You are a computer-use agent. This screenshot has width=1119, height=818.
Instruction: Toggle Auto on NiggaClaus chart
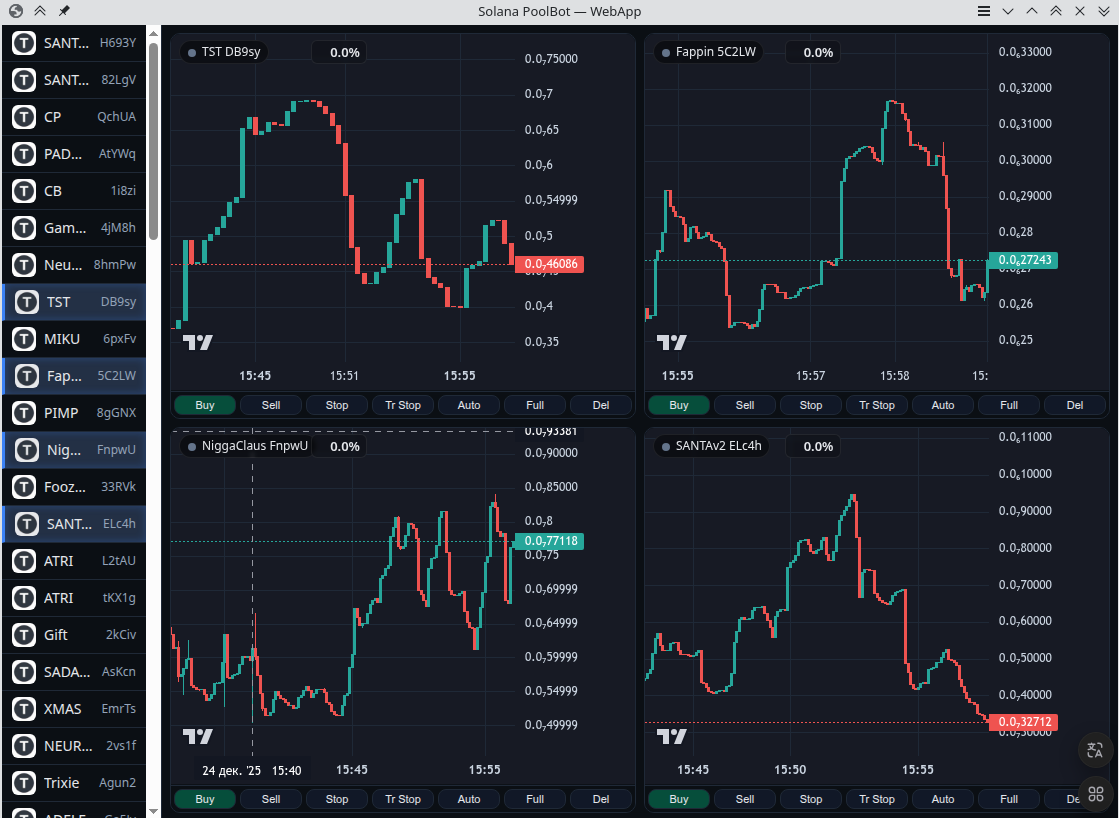[x=469, y=799]
